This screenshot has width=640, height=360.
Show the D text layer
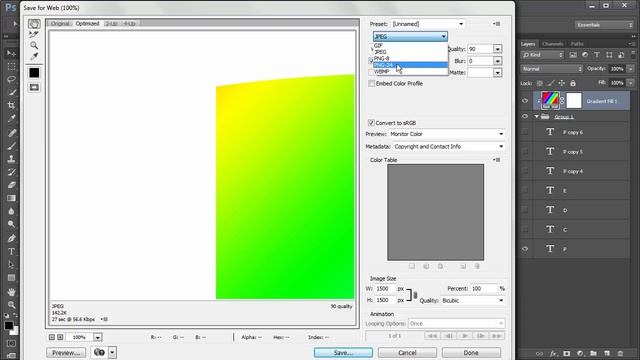[x=525, y=210]
